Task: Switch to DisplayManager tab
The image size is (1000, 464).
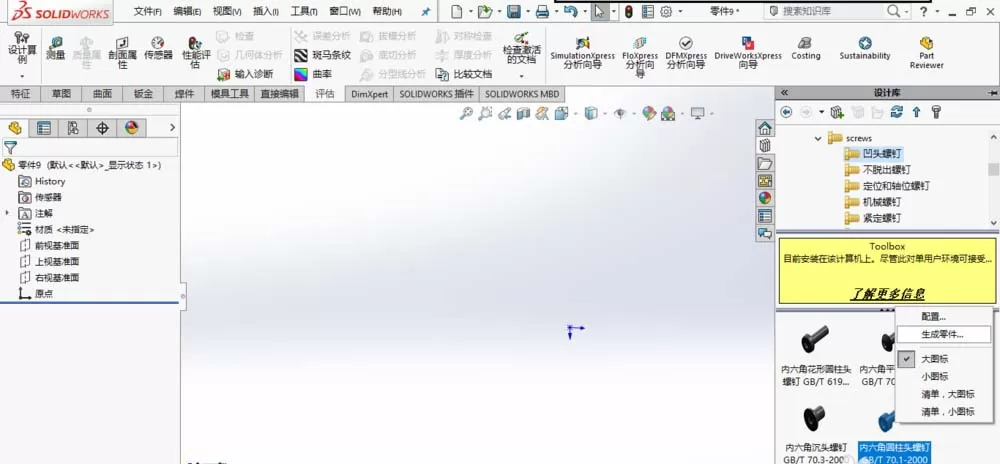Action: (x=131, y=128)
